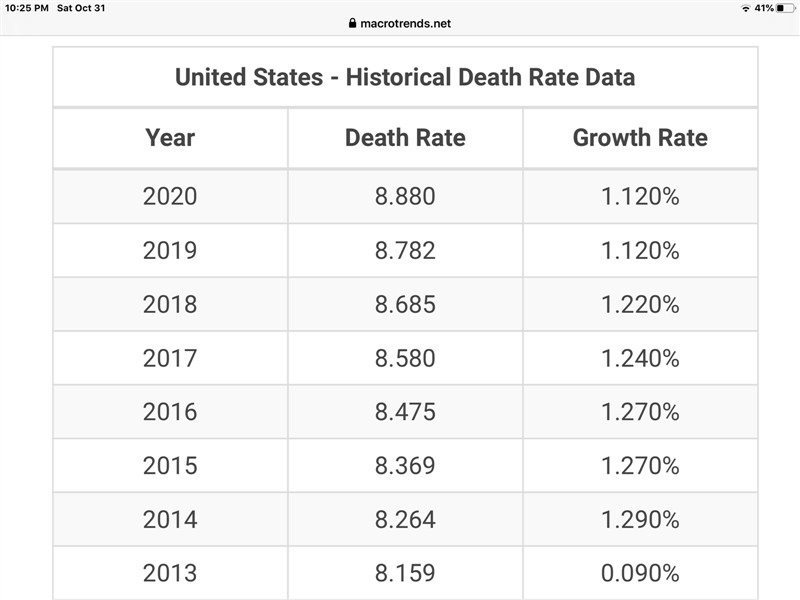Screen dimensions: 800x600
Task: Click the 2015 year cell
Action: pos(170,466)
